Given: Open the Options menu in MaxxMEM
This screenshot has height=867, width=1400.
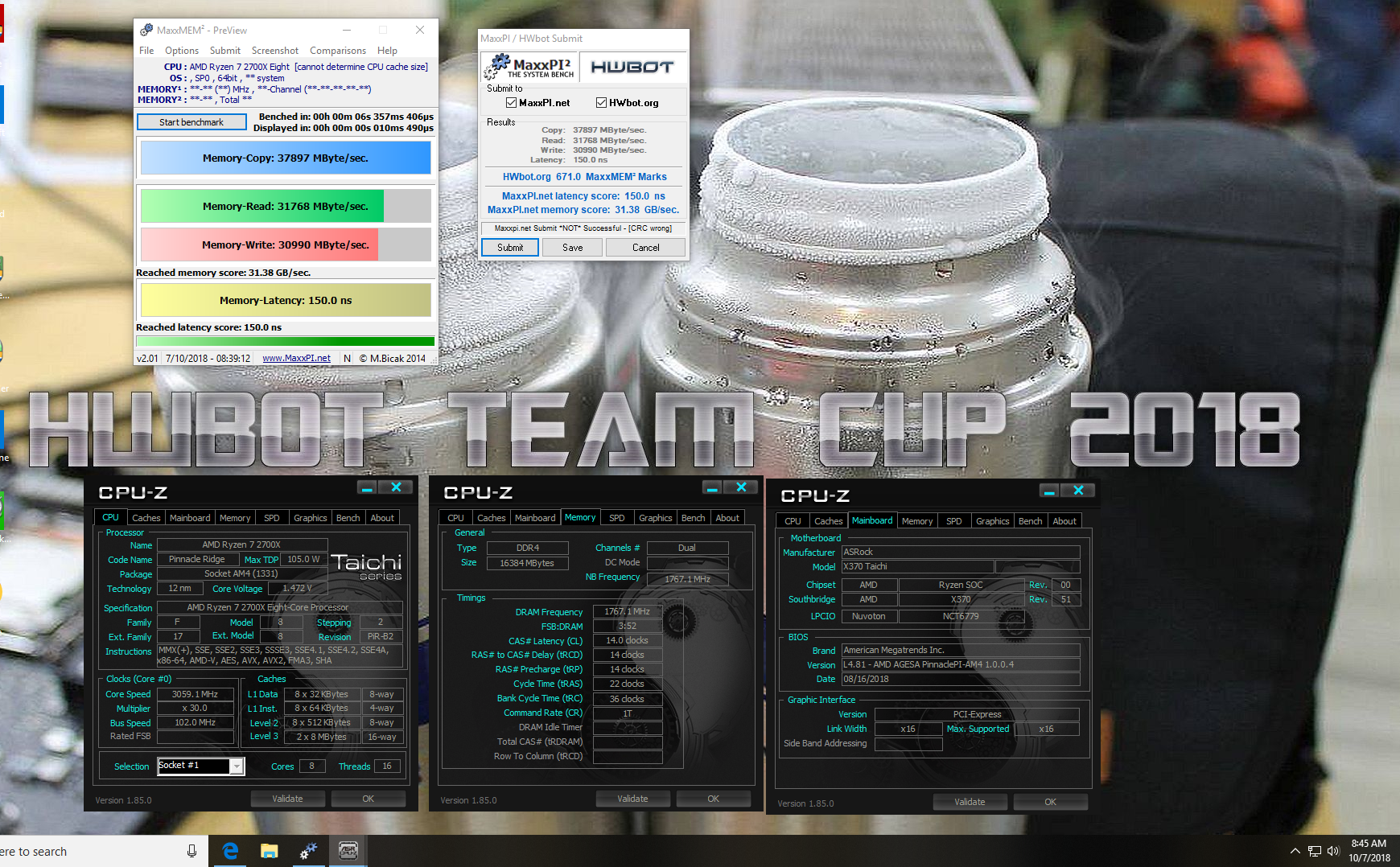Looking at the screenshot, I should point(182,51).
